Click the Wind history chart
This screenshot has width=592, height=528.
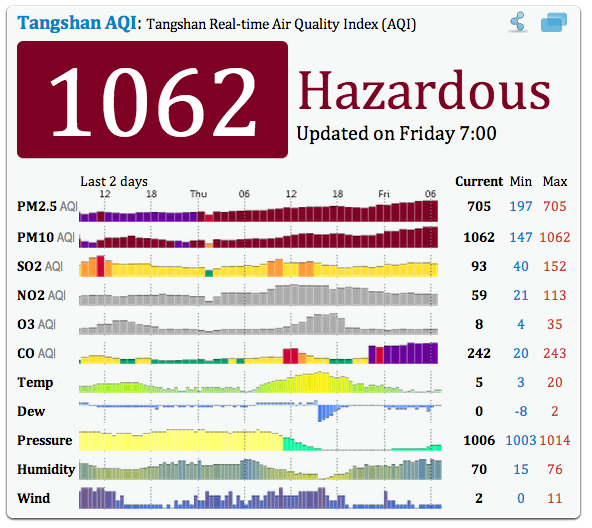tap(260, 498)
